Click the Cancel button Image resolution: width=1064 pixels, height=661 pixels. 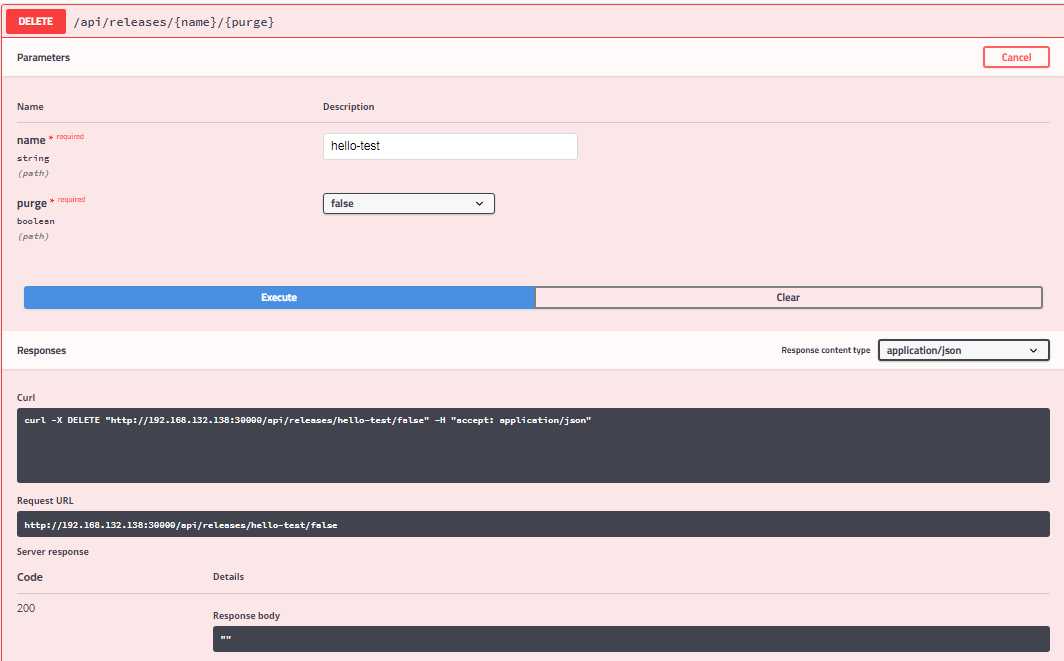point(1016,57)
